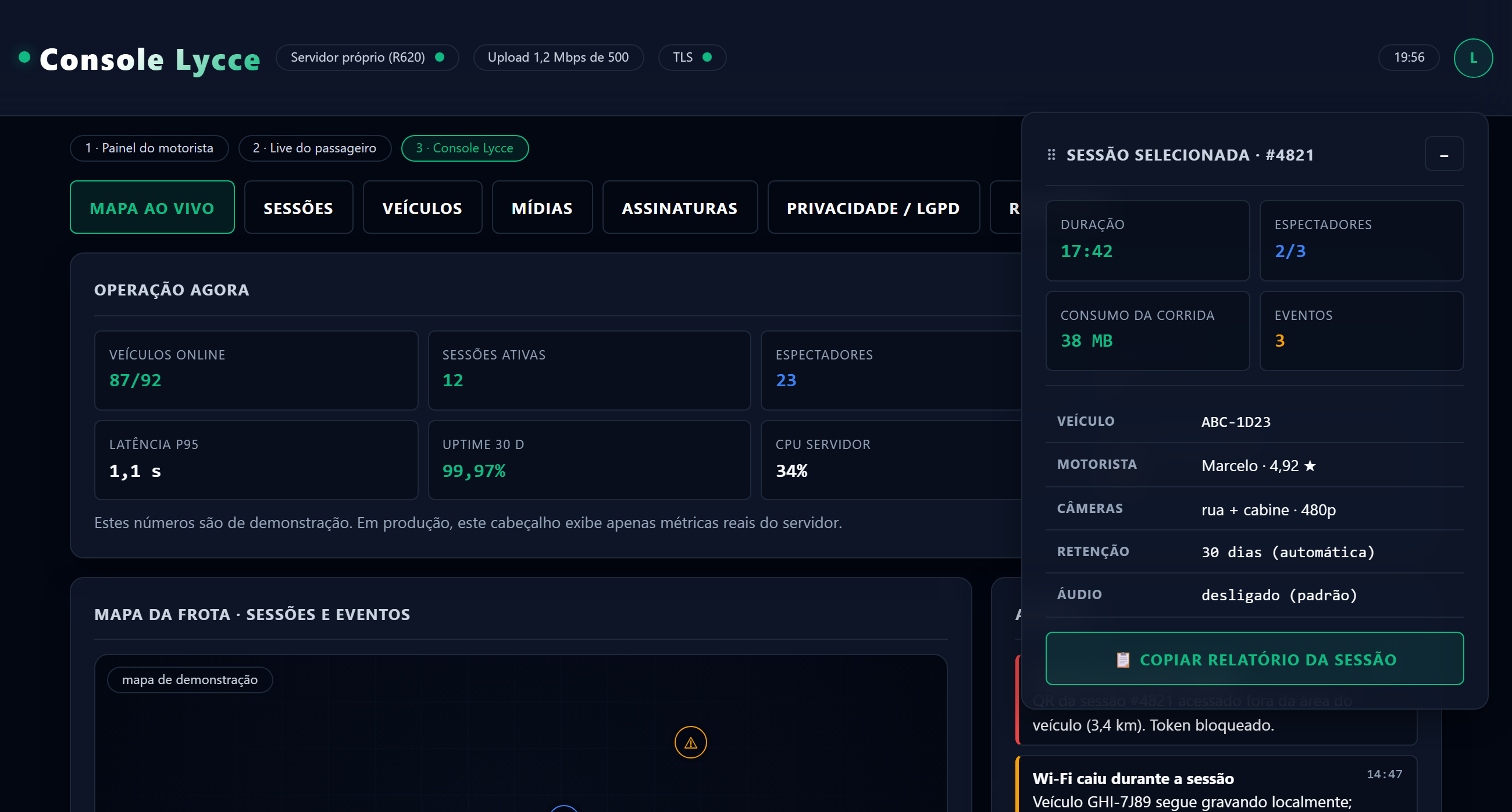Screen dimensions: 1512x812
Task: Open the Privacidade / LGPD tab
Action: [873, 208]
